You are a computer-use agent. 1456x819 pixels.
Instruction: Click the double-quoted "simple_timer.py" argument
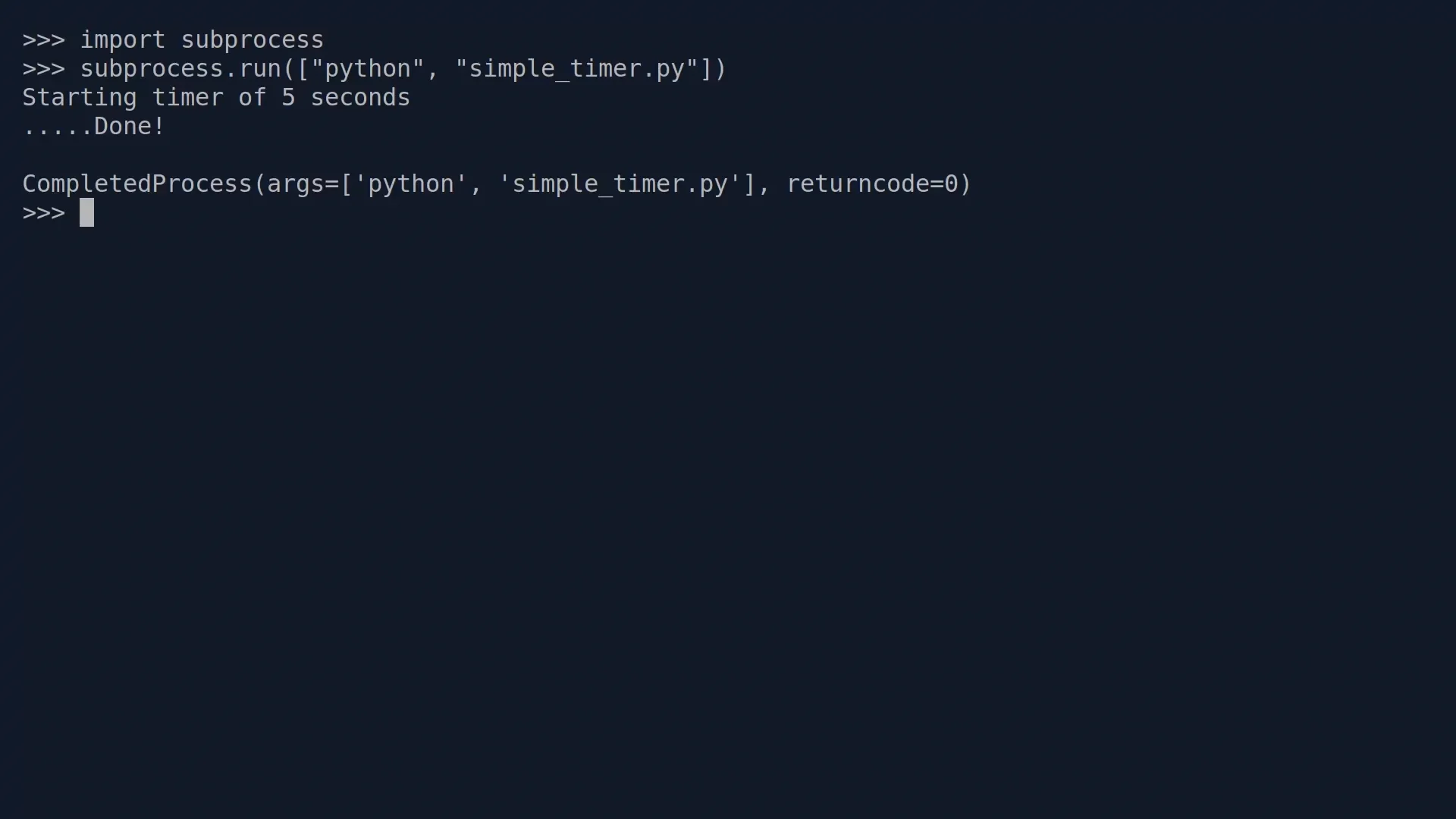[x=577, y=69]
